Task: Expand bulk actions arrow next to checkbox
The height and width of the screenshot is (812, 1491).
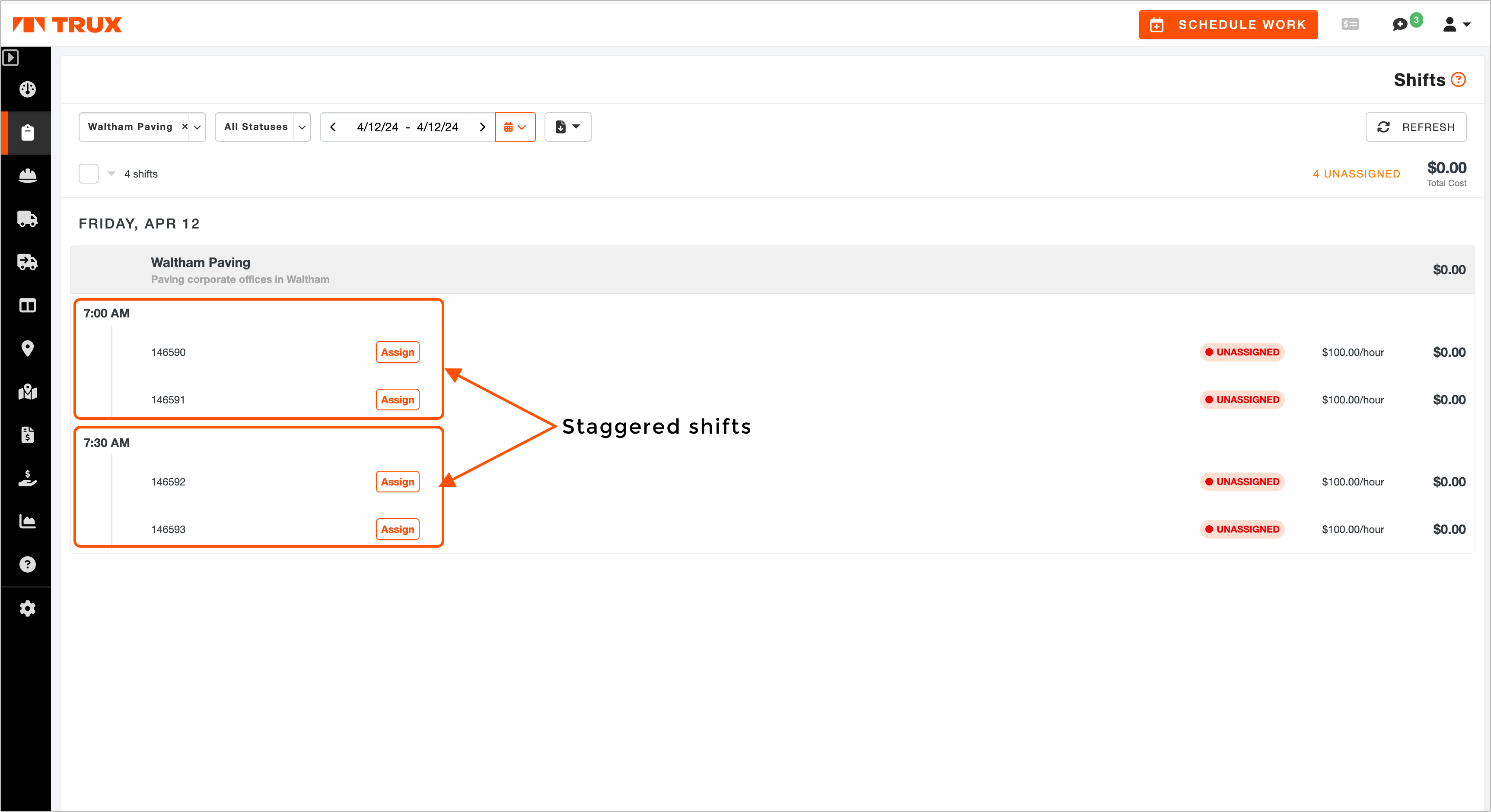Action: 112,174
